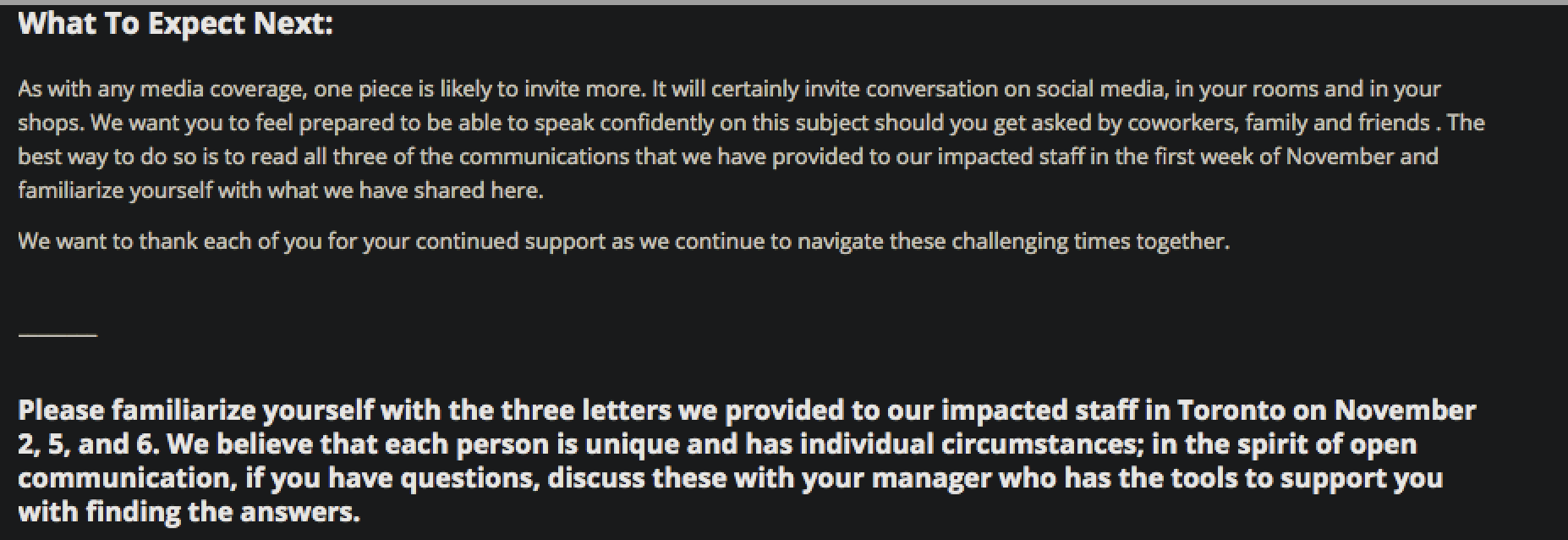Click the short horizontal divider line
This screenshot has width=1568, height=540.
click(58, 334)
